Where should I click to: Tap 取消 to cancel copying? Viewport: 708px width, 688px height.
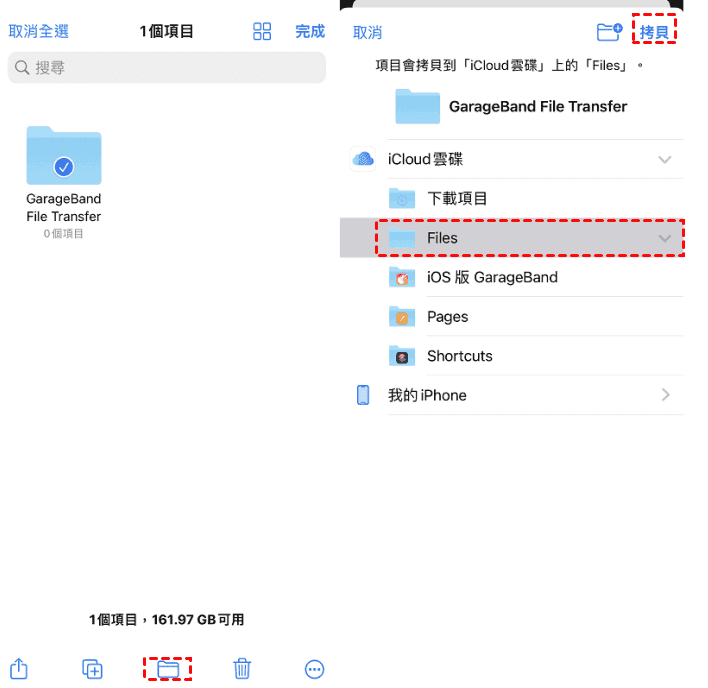point(367,33)
